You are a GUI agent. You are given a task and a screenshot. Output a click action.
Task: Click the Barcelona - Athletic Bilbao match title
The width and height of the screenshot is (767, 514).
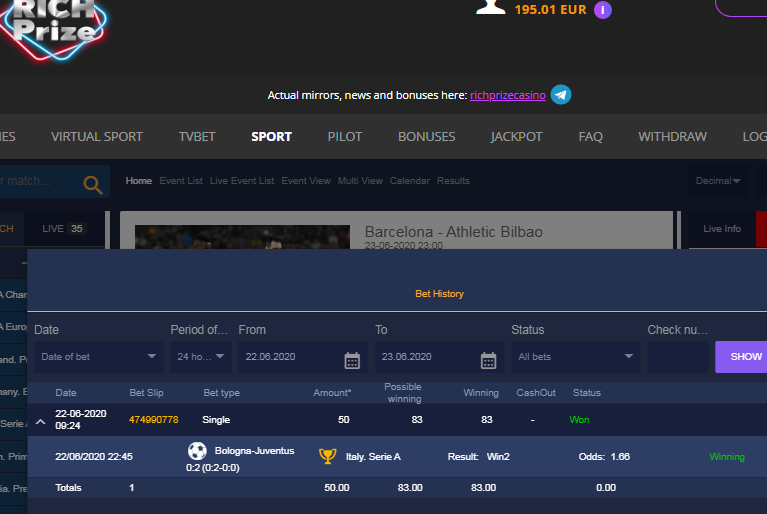pos(453,232)
